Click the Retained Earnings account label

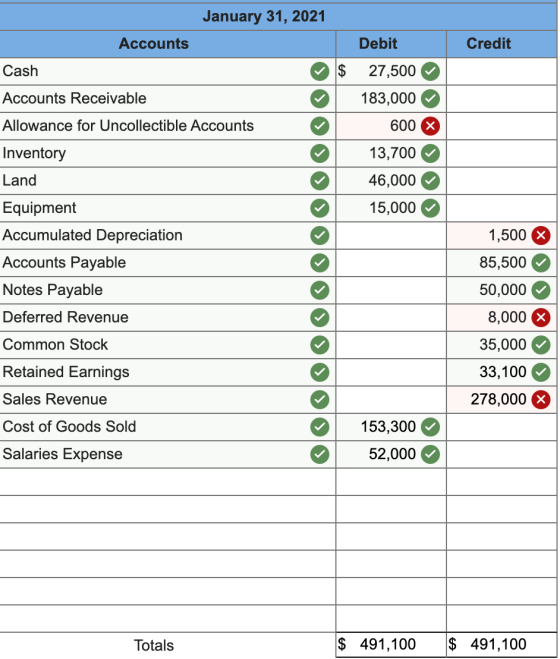click(x=66, y=372)
